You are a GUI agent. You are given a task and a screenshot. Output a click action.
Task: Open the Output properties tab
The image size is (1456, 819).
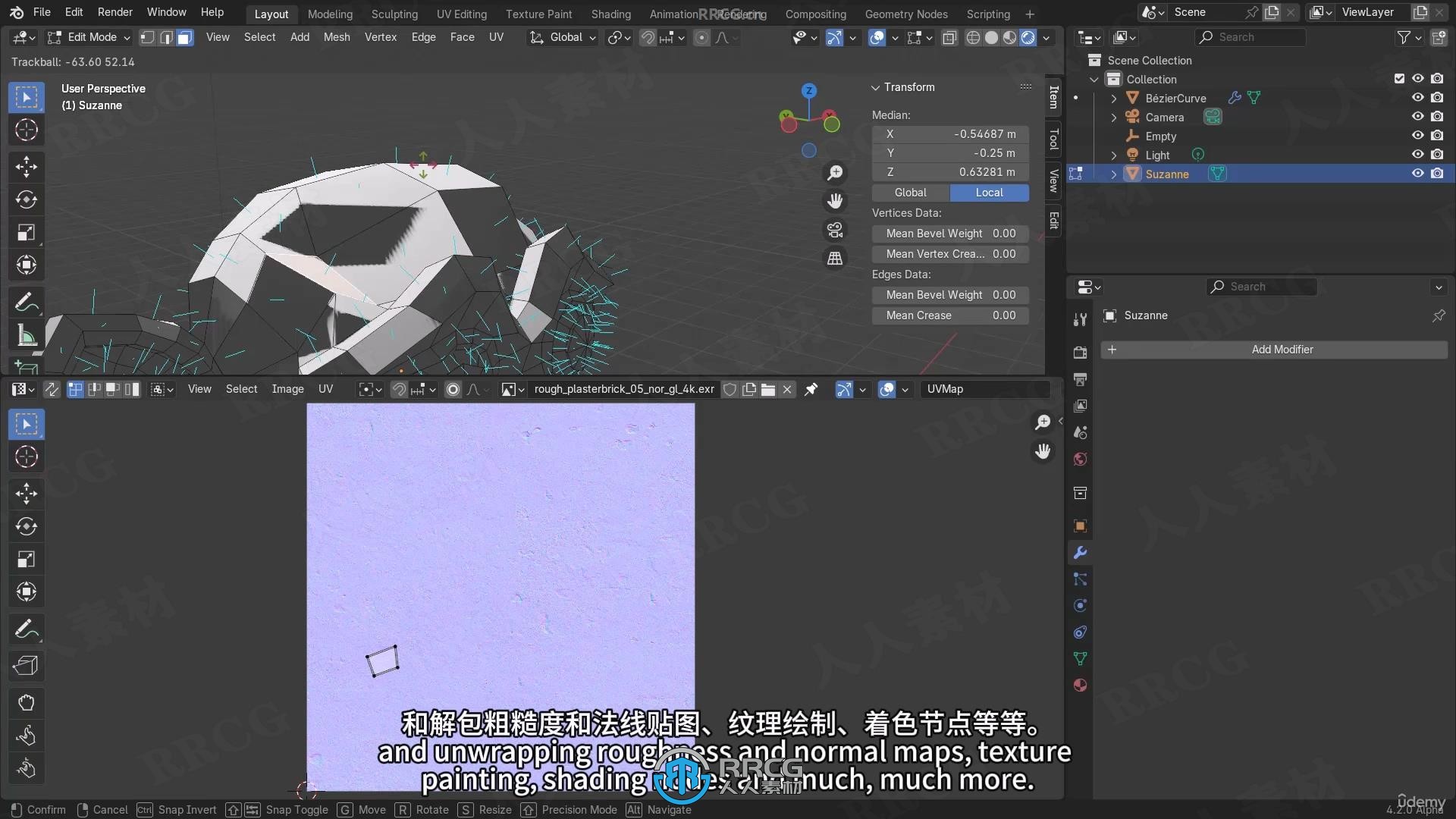(x=1081, y=379)
